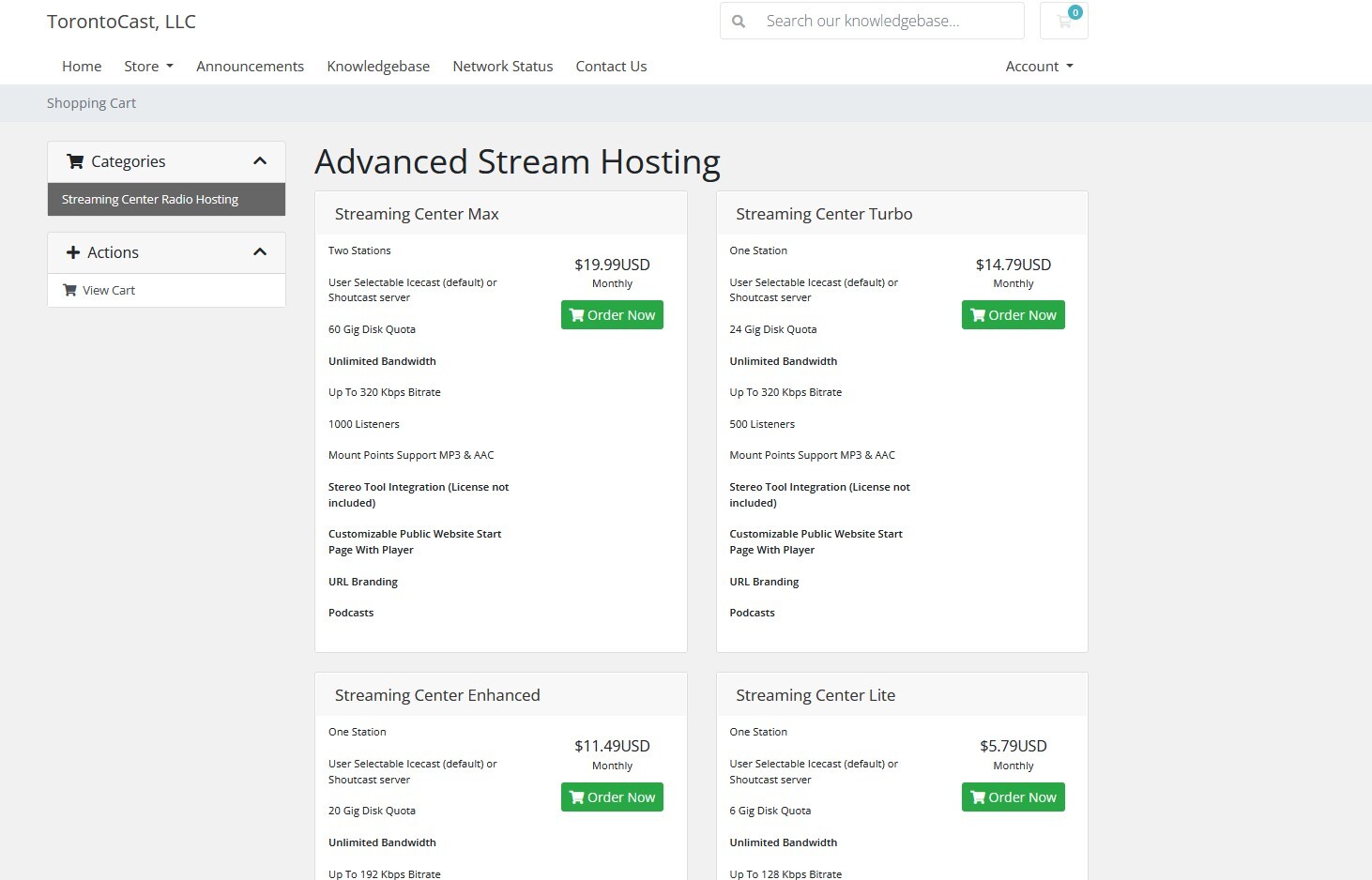
Task: Focus the knowledgebase search field
Action: click(x=890, y=21)
